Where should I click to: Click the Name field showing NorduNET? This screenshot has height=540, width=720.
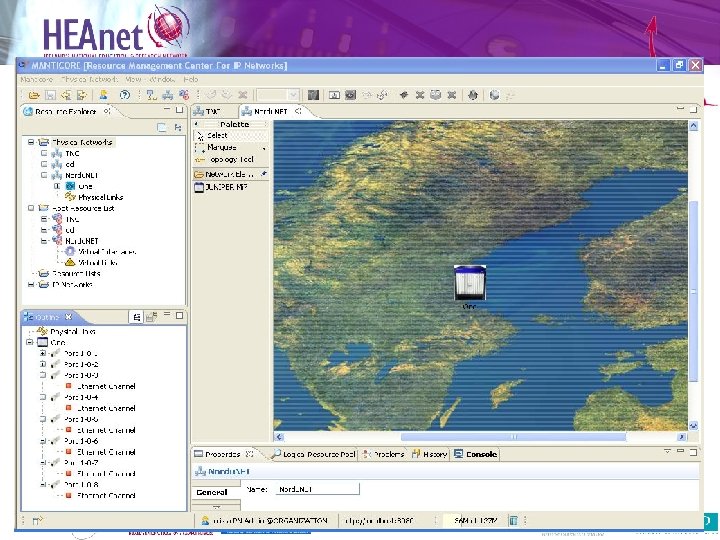click(x=316, y=489)
